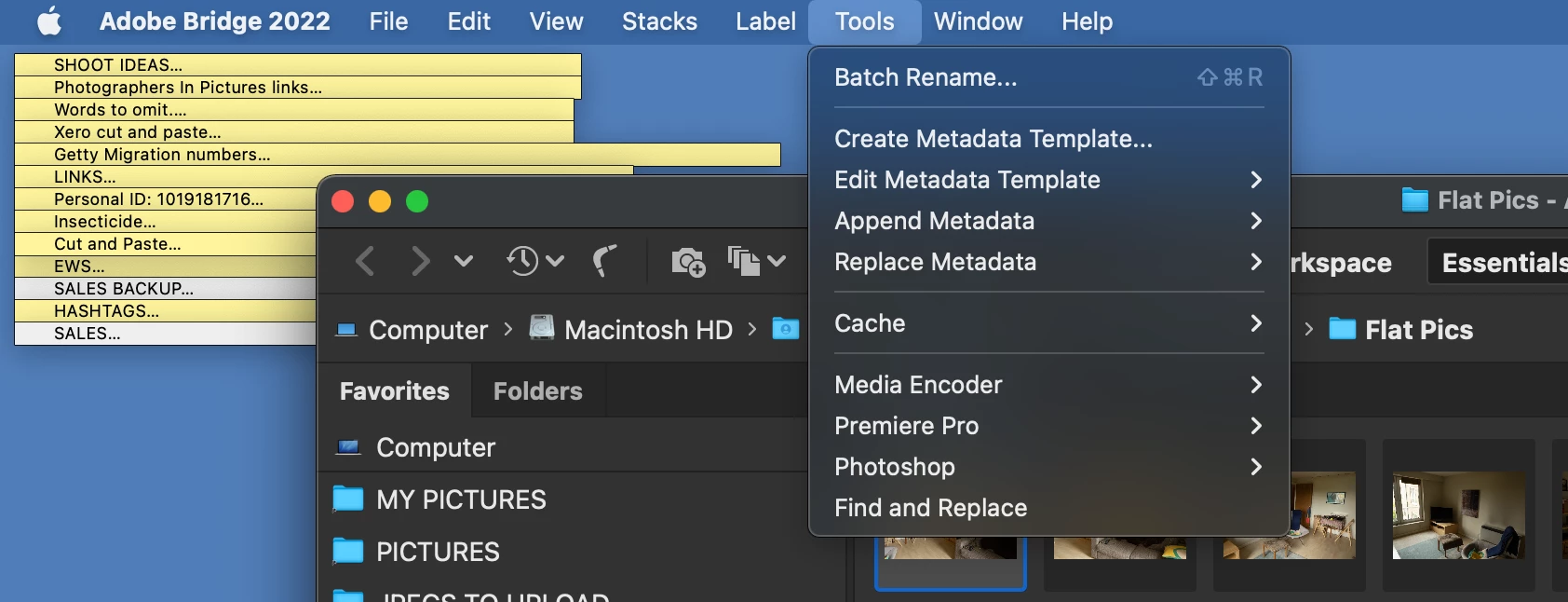Click the reveal recent file clock icon

[x=522, y=261]
